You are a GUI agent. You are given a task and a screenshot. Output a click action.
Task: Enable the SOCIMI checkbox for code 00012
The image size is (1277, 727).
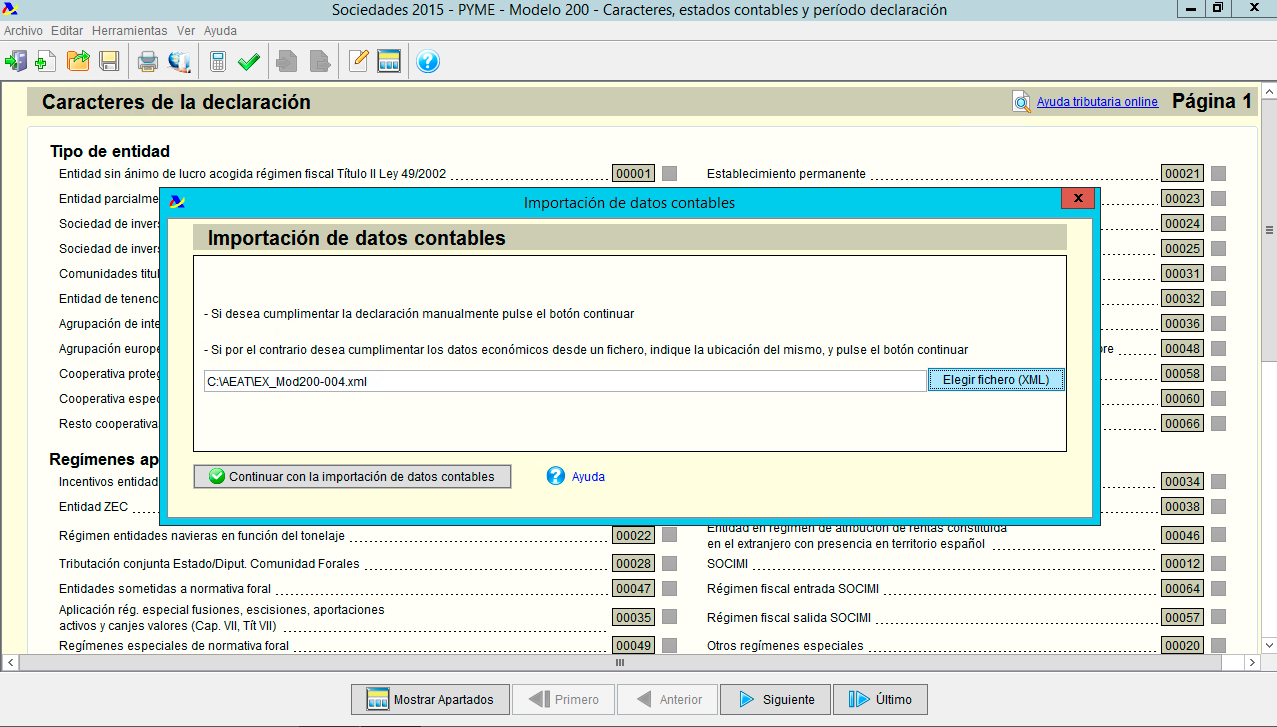1218,564
